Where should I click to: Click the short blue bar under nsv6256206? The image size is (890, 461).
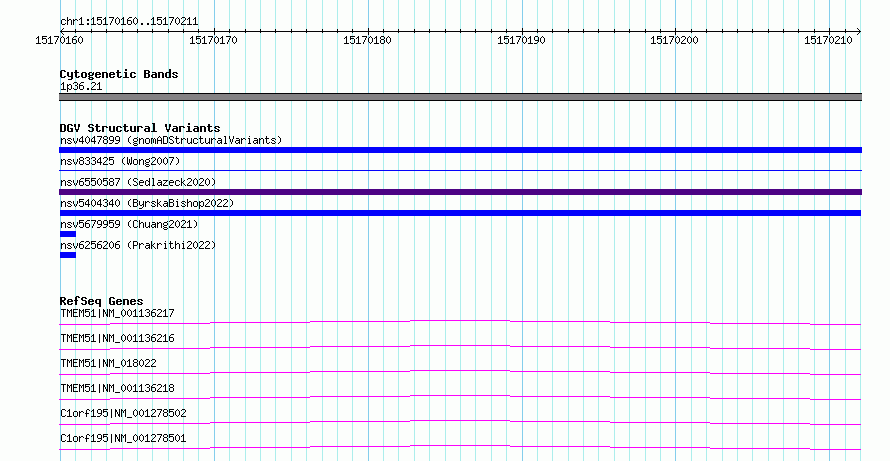tap(68, 255)
